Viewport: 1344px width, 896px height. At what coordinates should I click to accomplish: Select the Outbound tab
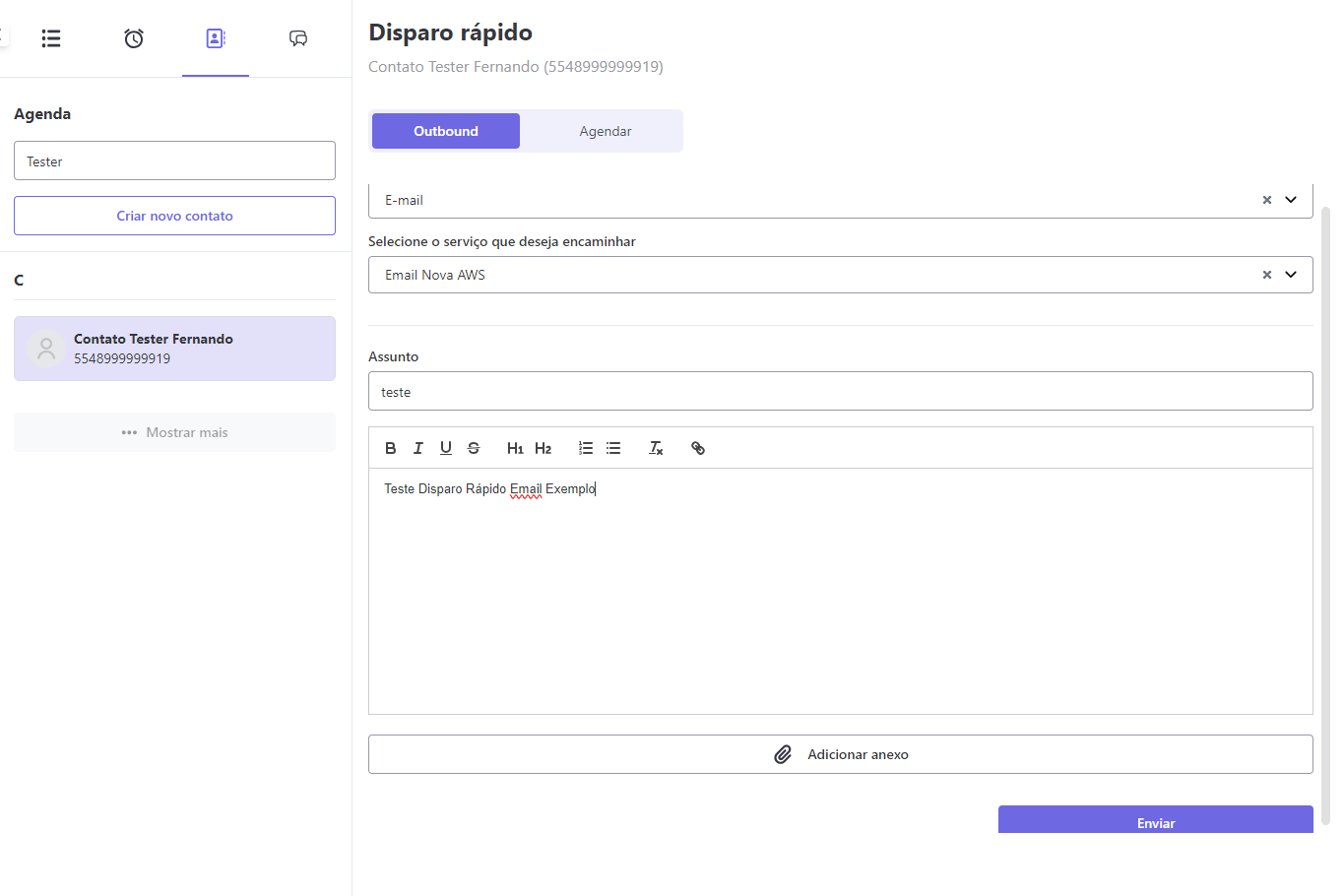click(x=445, y=131)
